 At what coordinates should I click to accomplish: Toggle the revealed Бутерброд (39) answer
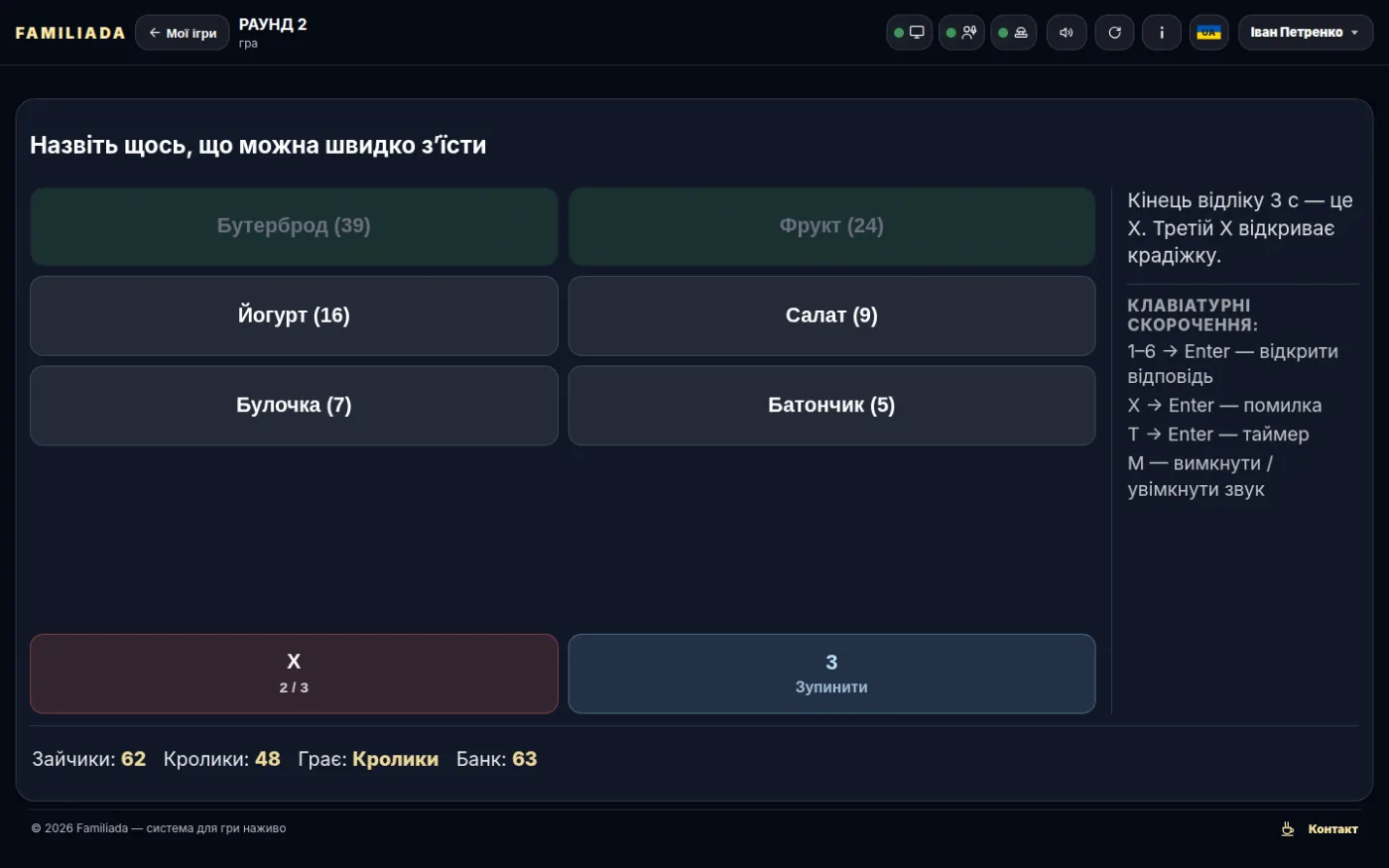pos(294,226)
